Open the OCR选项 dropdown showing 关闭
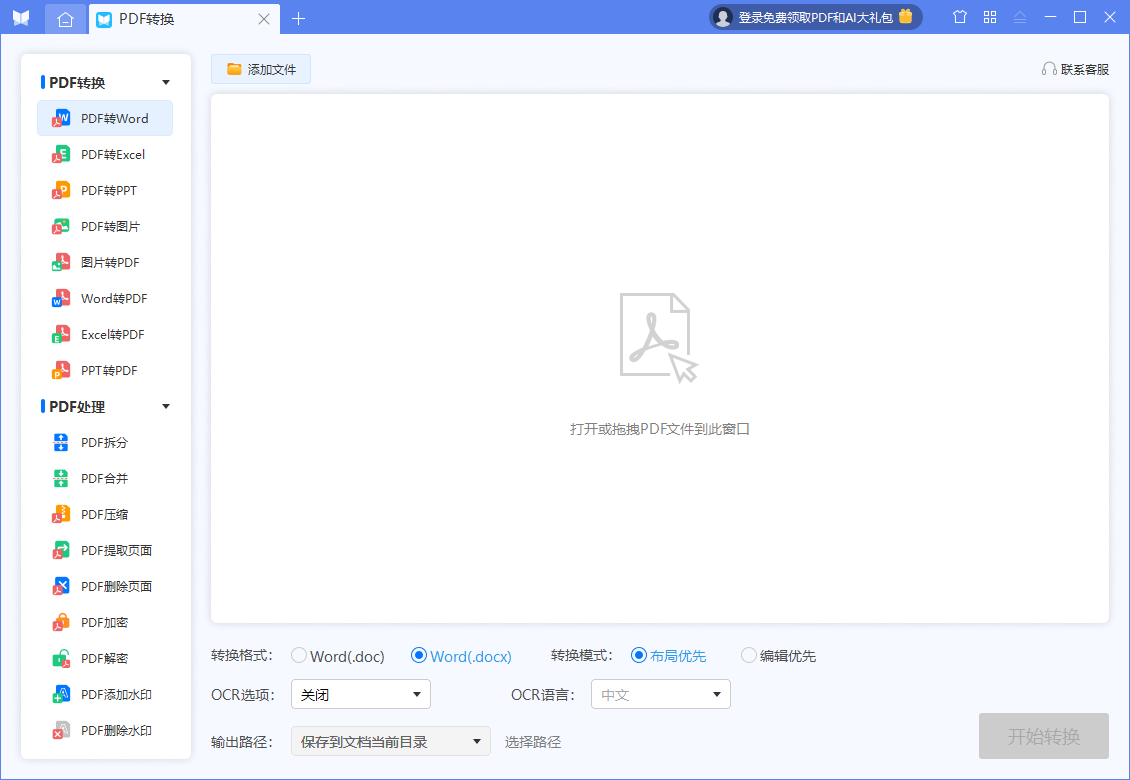 pos(360,694)
